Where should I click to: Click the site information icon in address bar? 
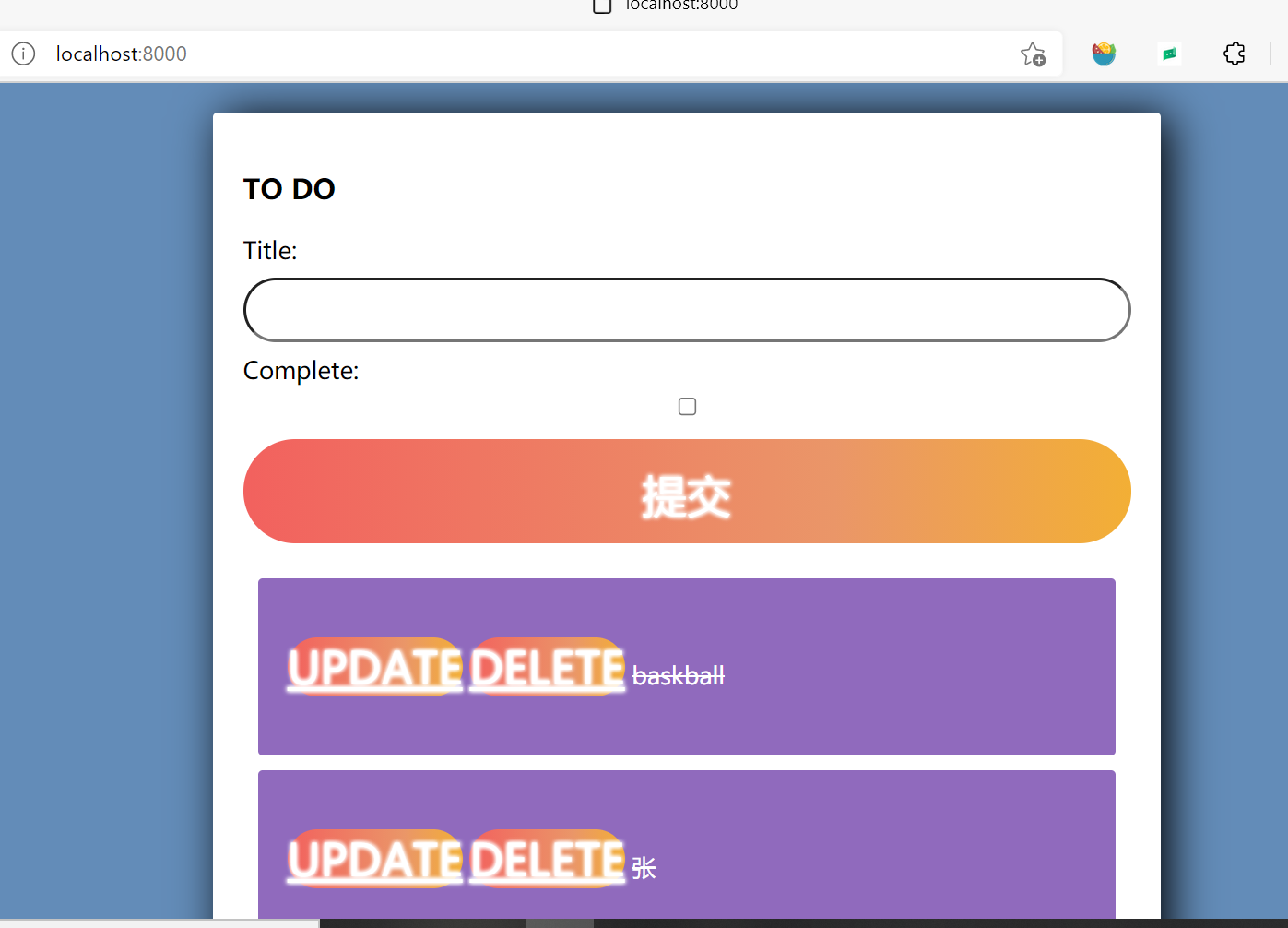click(23, 54)
